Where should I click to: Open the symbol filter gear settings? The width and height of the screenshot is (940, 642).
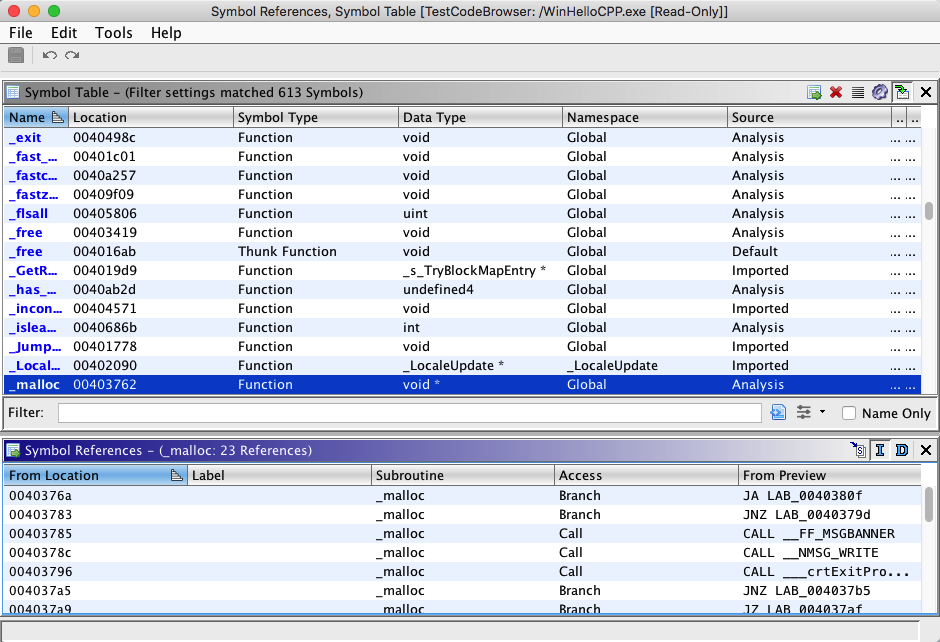tap(880, 92)
